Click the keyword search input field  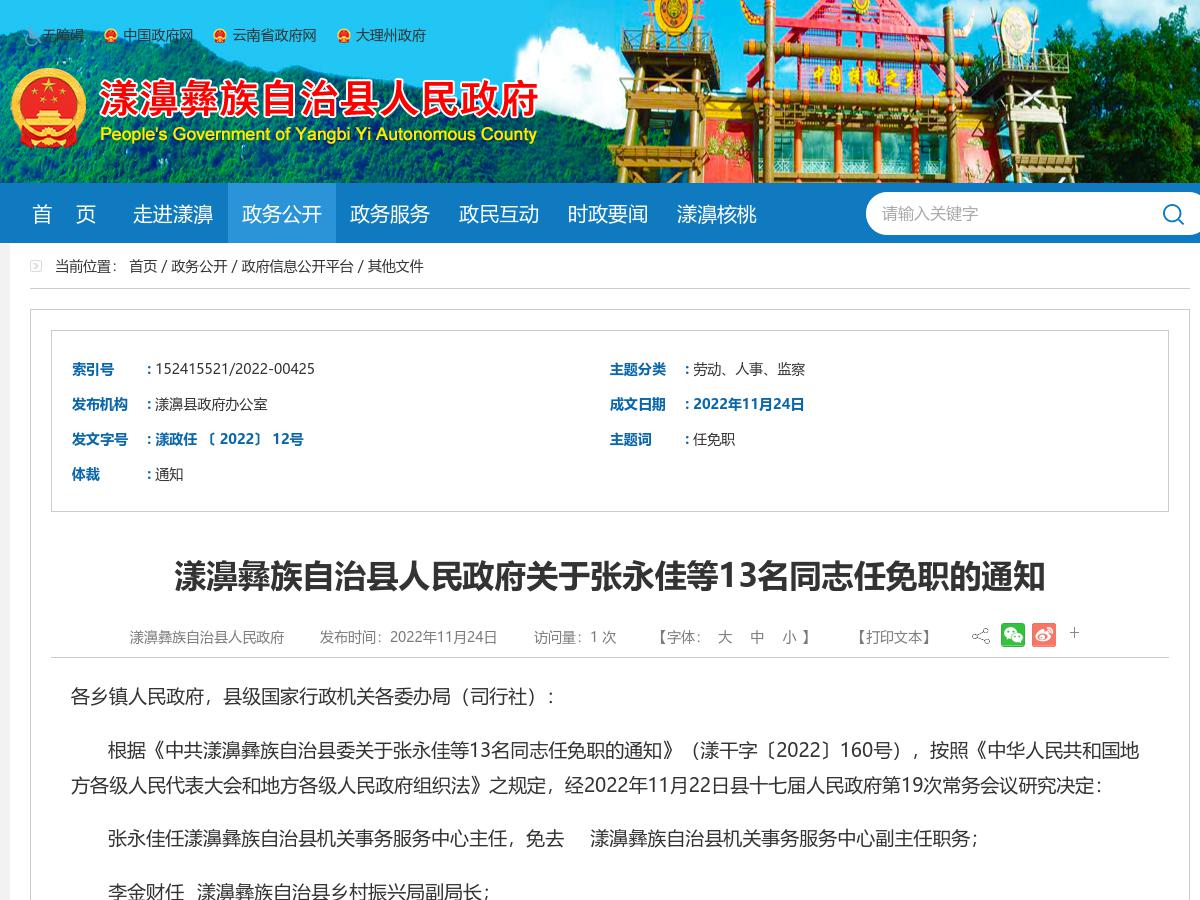(1000, 214)
